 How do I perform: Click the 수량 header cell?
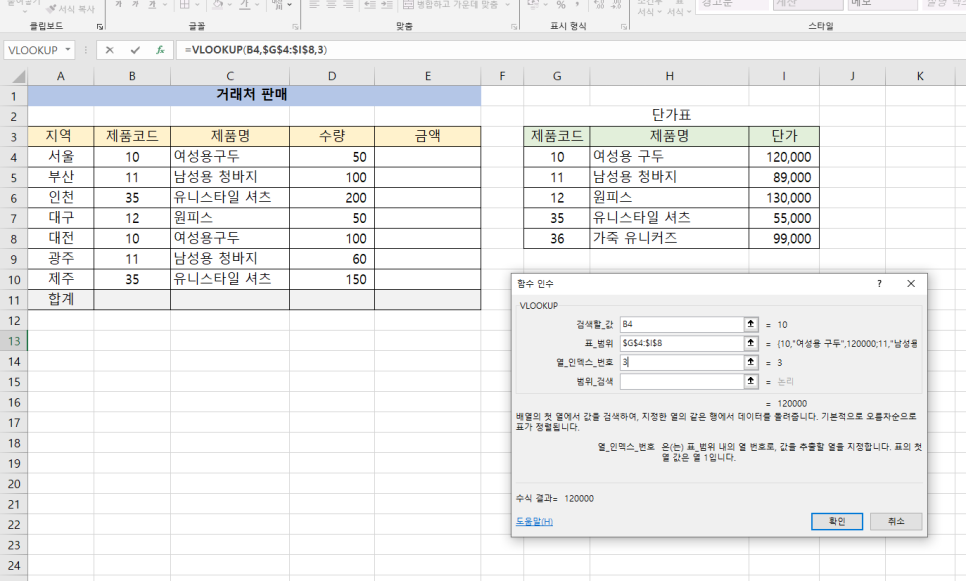(x=332, y=136)
